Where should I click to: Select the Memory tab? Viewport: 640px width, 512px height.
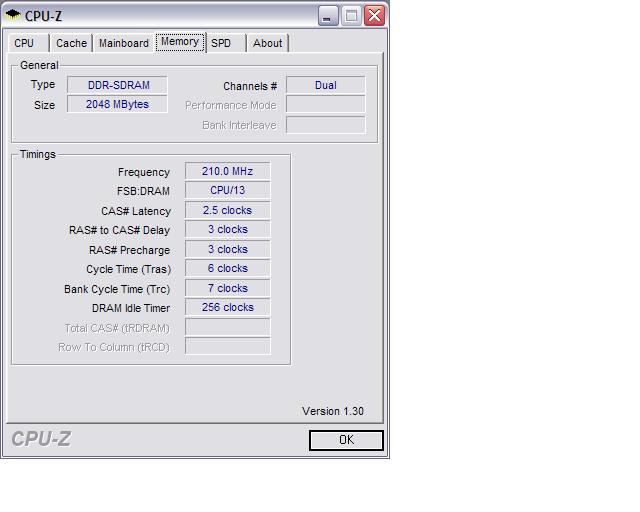(180, 42)
